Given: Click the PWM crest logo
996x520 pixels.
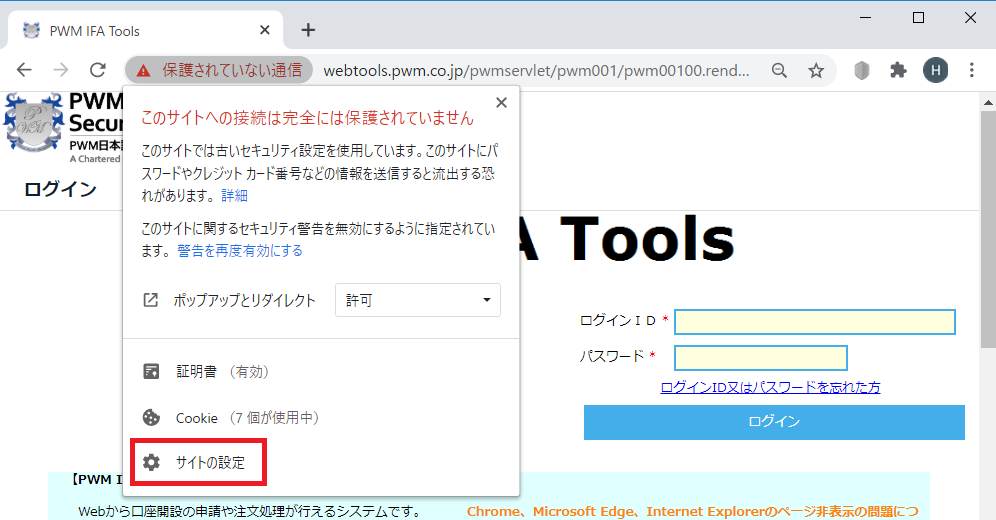Looking at the screenshot, I should (34, 123).
